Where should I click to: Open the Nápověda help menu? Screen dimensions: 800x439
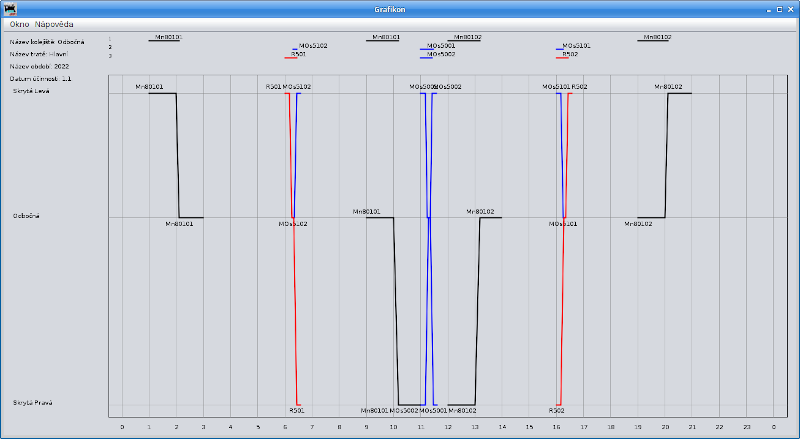54,23
